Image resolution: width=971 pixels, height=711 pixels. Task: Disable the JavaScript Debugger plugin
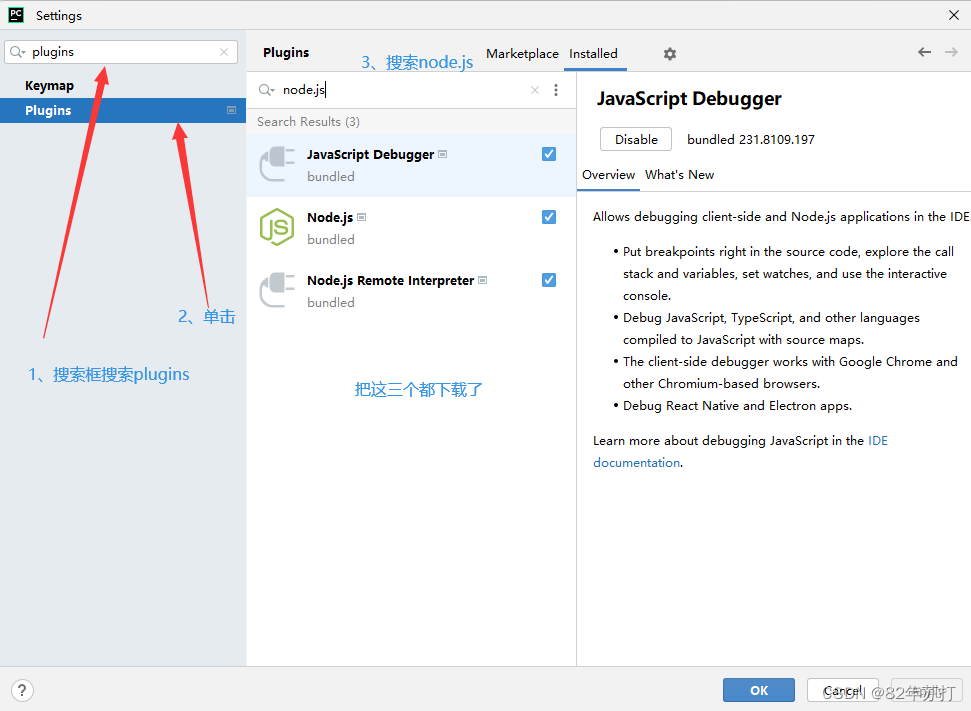click(x=636, y=139)
